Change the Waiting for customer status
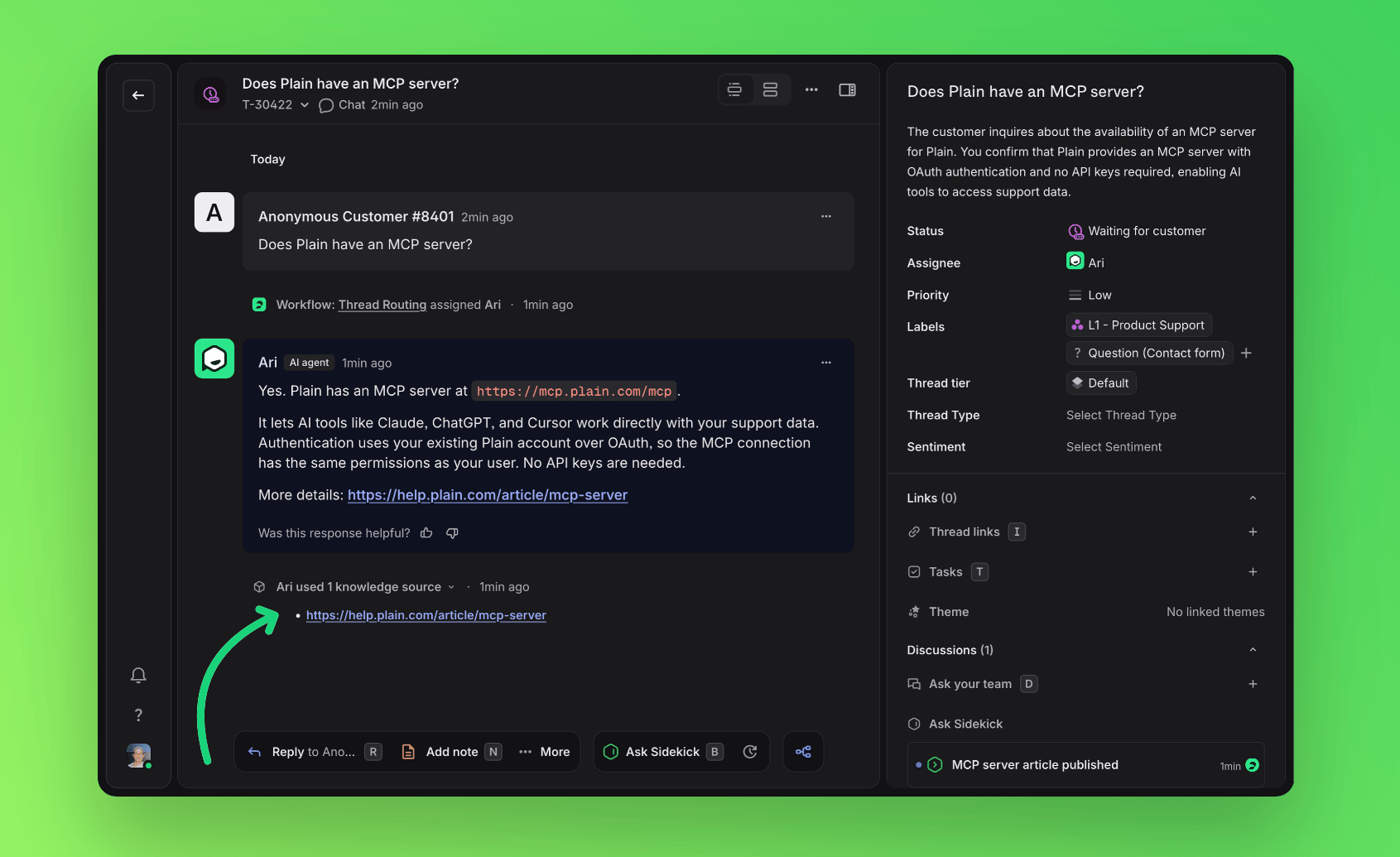1400x857 pixels. tap(1137, 231)
